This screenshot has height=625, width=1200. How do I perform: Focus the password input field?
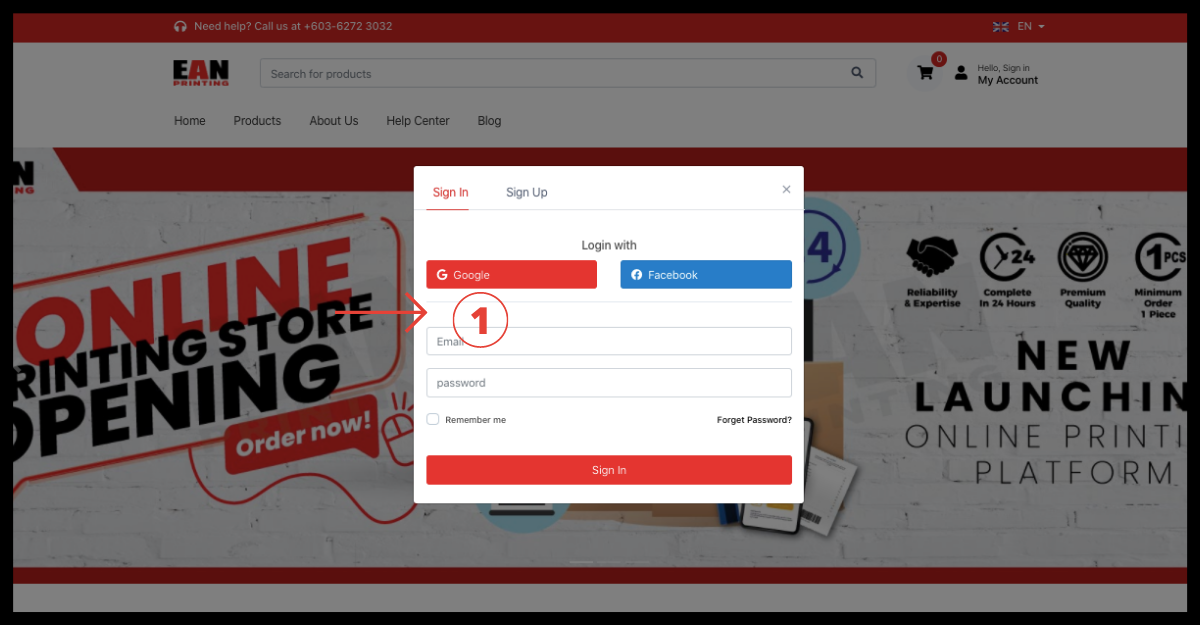tap(608, 383)
